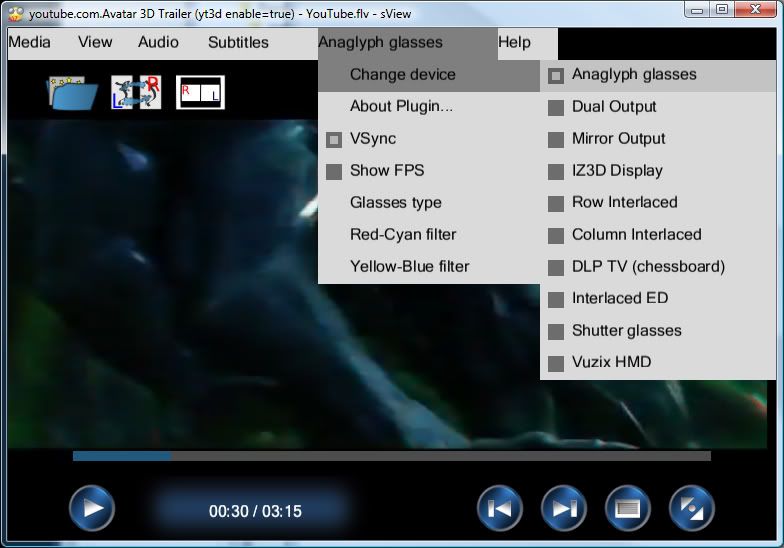Screen dimensions: 784x548
Task: Expand the Glasses type submenu
Action: tap(429, 203)
